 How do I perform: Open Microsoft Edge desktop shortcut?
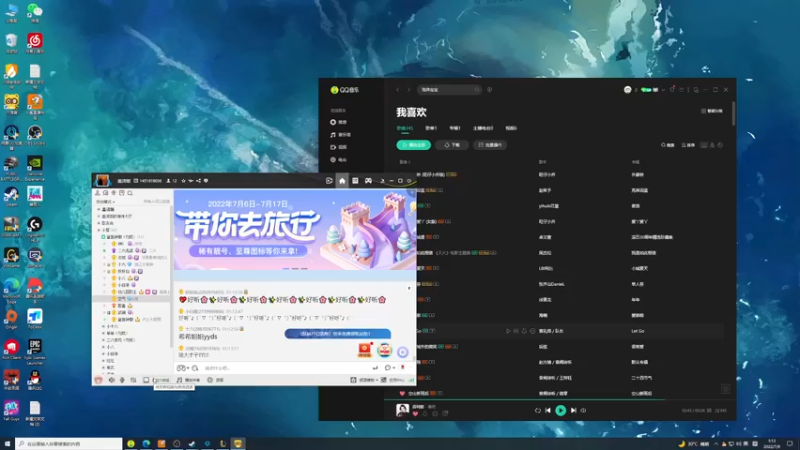pos(11,289)
